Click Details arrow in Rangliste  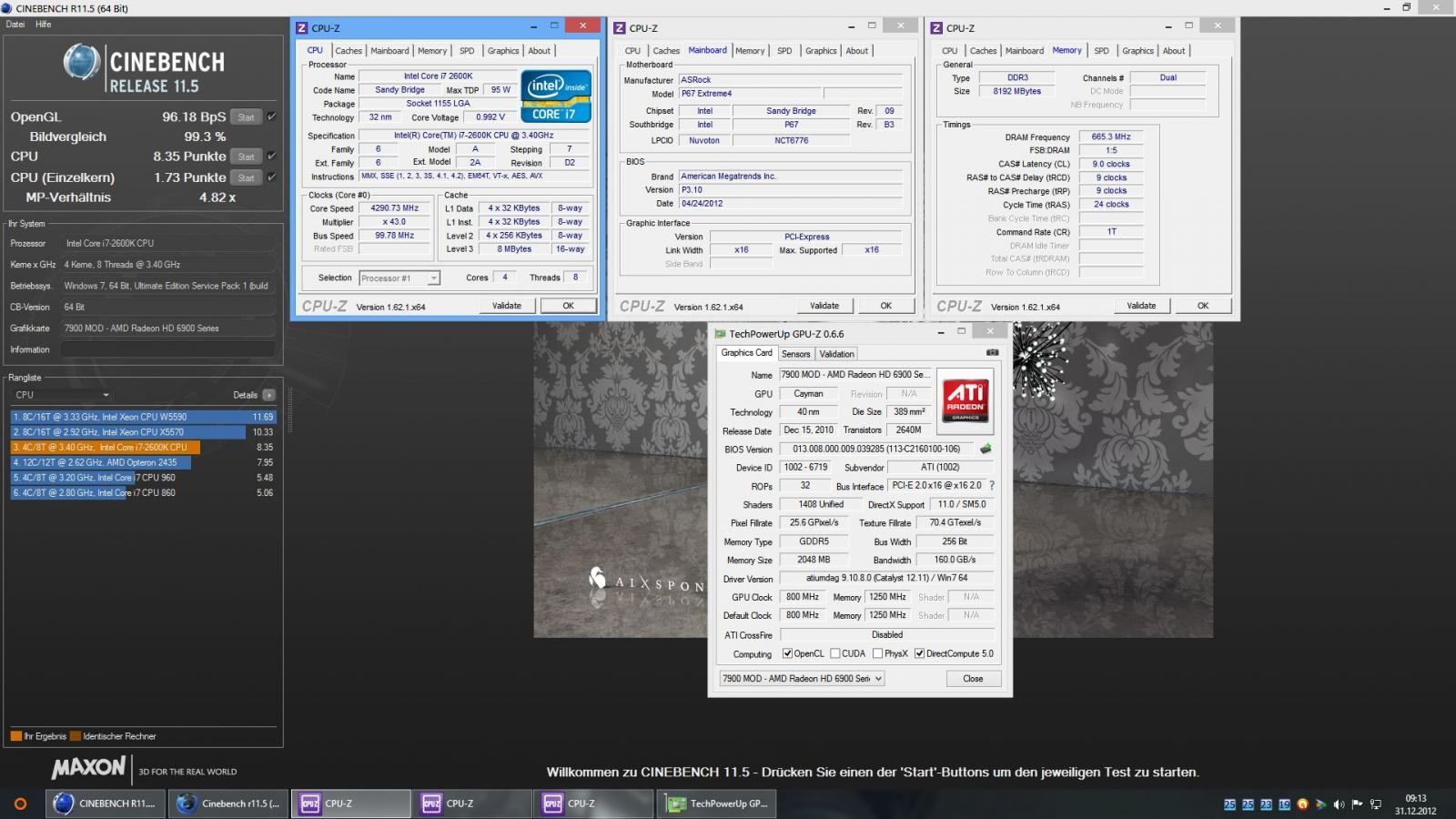click(x=268, y=395)
